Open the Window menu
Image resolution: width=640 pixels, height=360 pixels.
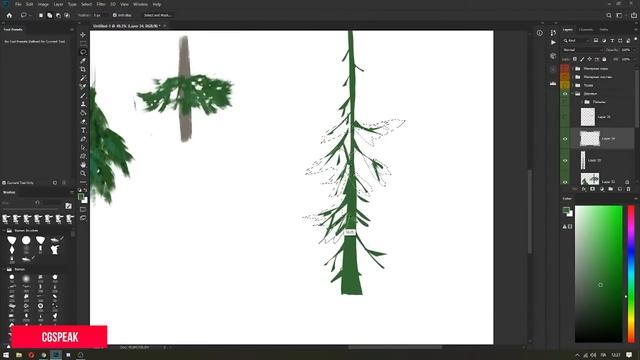click(140, 4)
